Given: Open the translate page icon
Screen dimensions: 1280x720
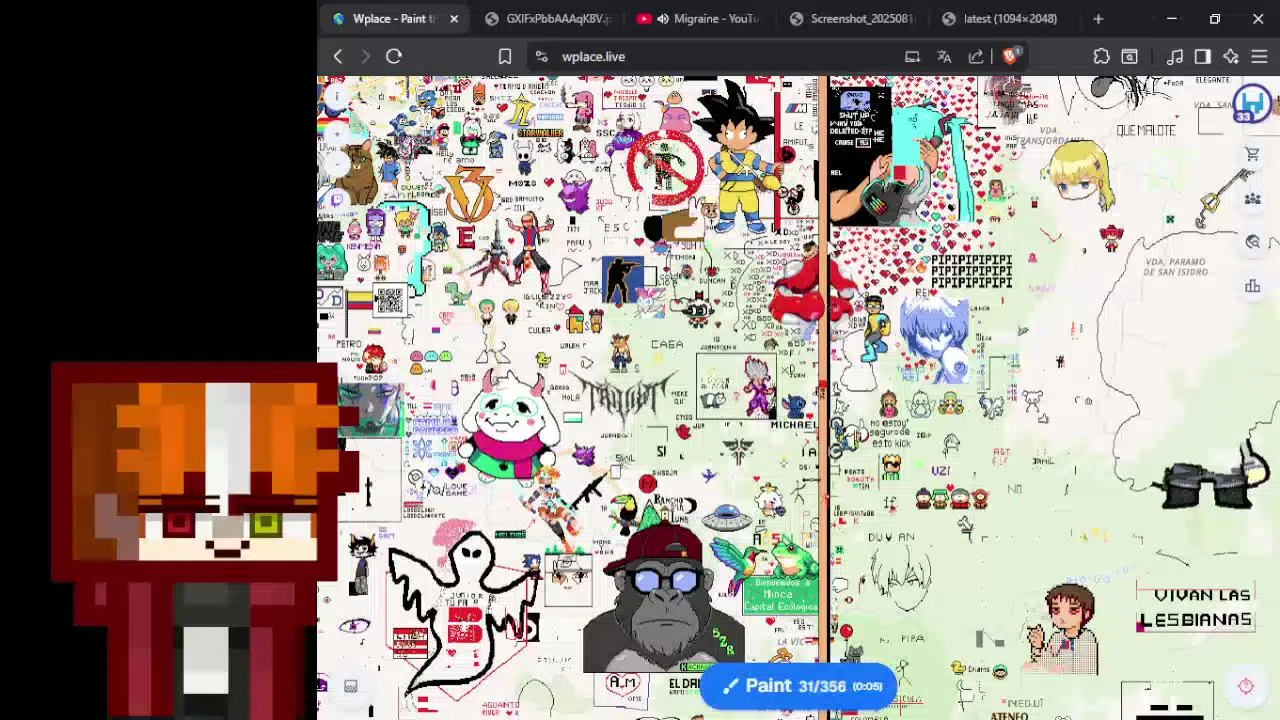Looking at the screenshot, I should (944, 57).
